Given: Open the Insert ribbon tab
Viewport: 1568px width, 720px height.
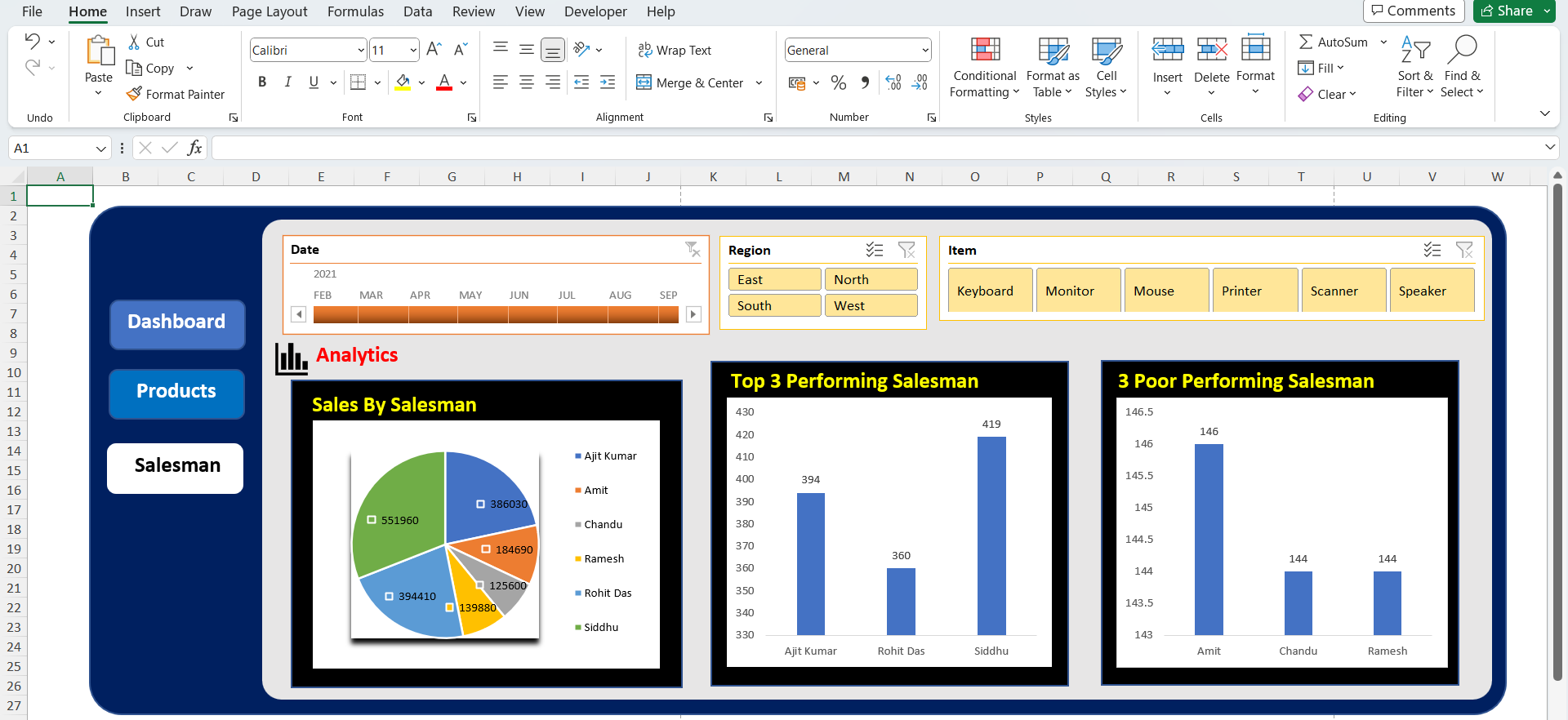Looking at the screenshot, I should 143,11.
